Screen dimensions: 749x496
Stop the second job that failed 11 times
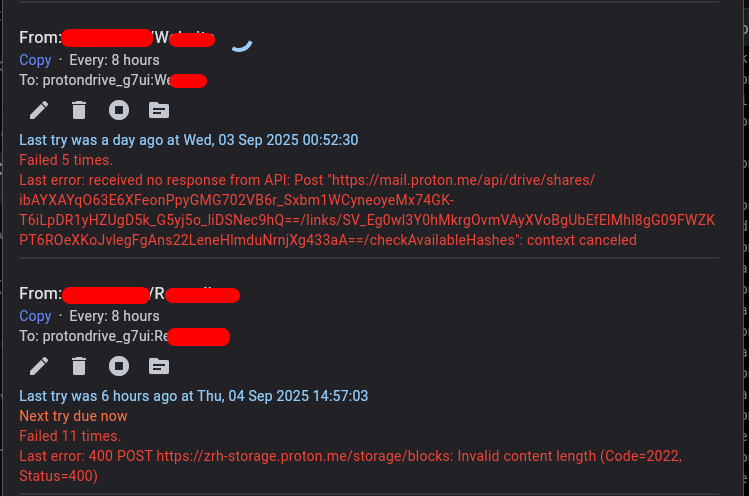[x=119, y=366]
